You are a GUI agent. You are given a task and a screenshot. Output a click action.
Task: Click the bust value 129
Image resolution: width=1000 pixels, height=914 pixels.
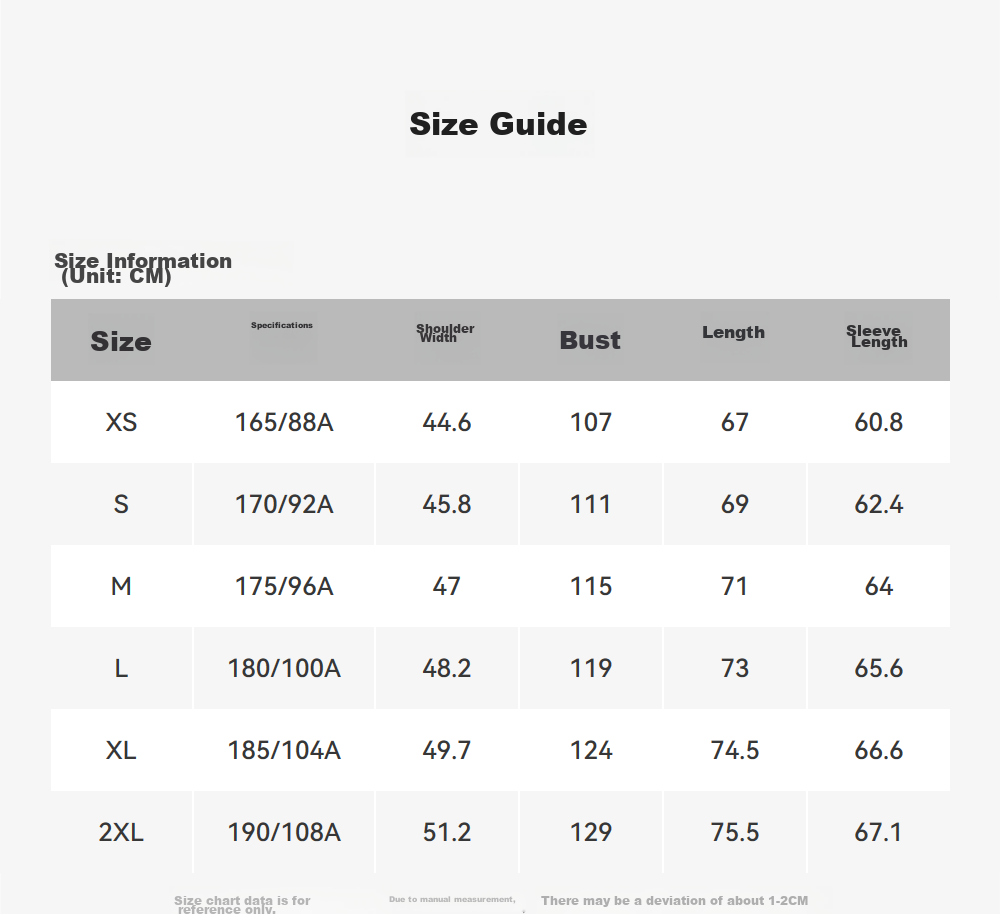[x=591, y=832]
